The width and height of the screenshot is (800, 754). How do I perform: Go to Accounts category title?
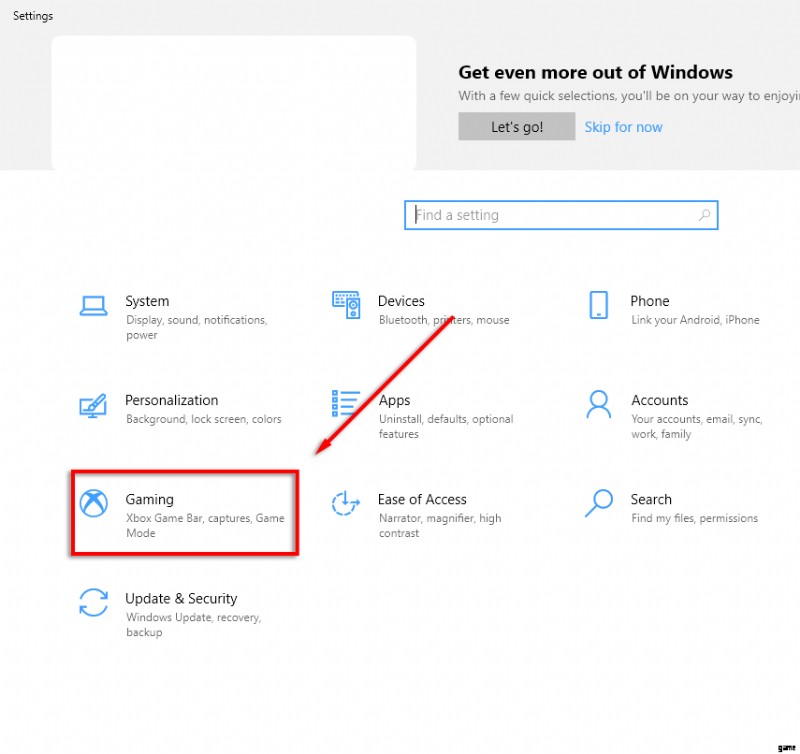click(660, 400)
